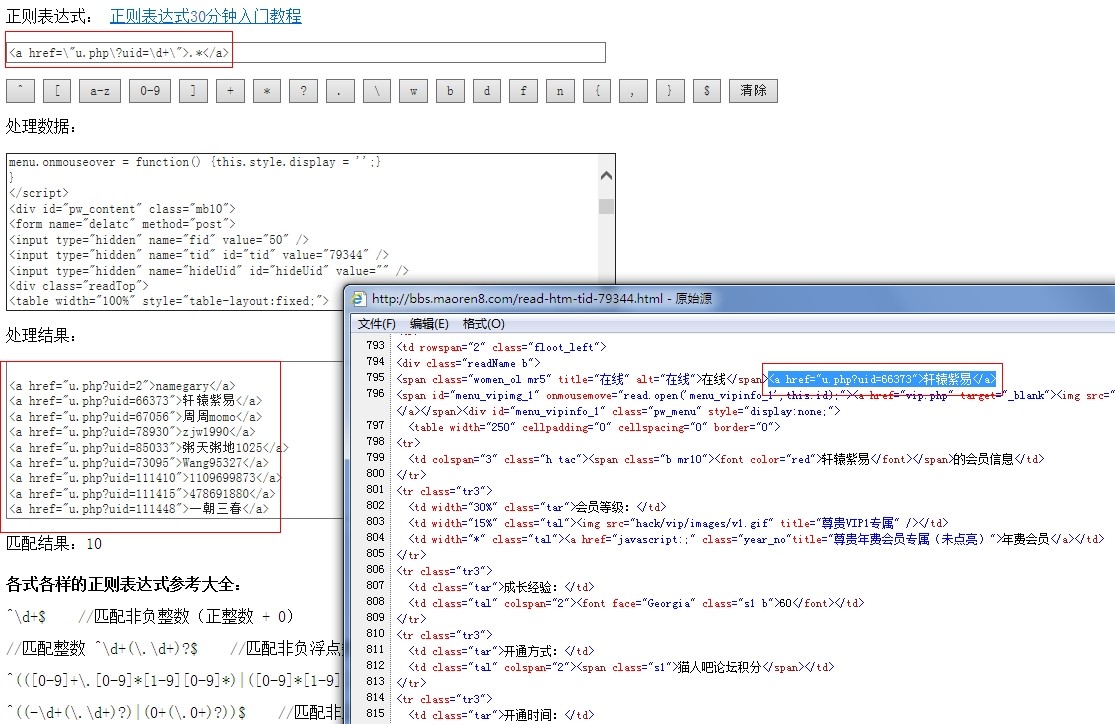Screen dimensions: 1115x724
Task: Click the form name="delatc" line in textarea
Action: click(122, 224)
